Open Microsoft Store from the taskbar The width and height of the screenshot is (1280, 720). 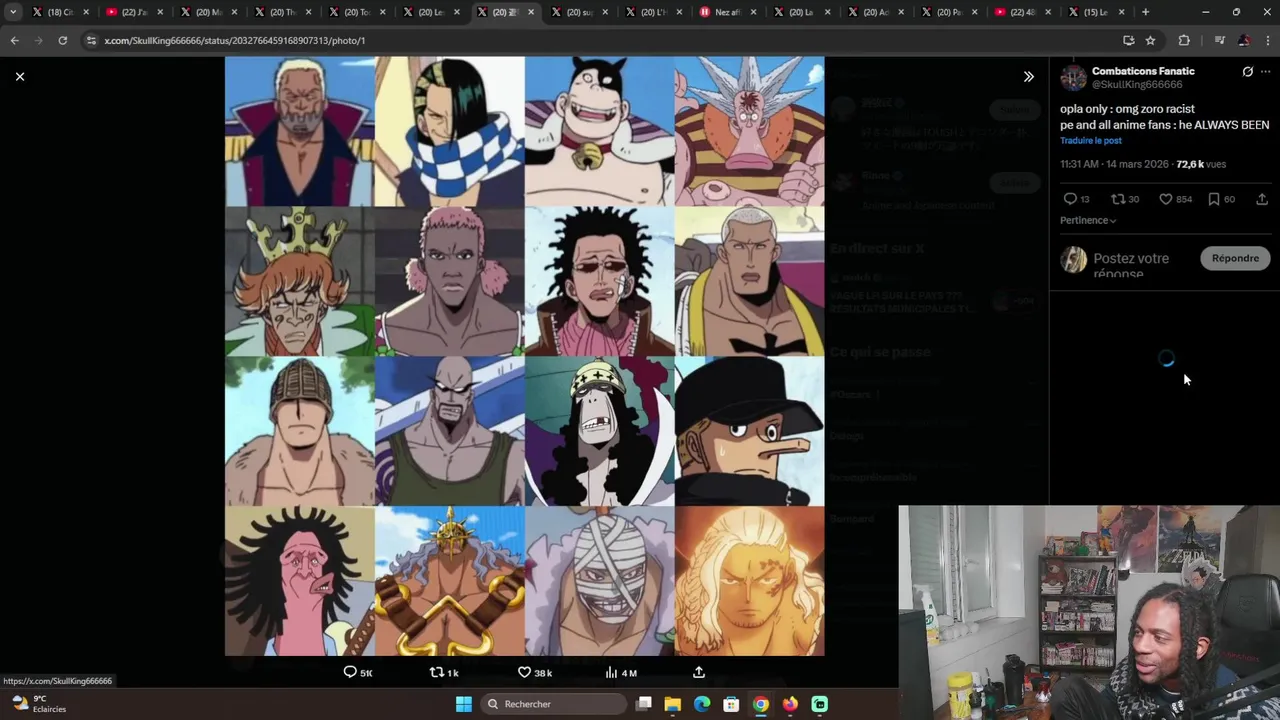tap(731, 704)
